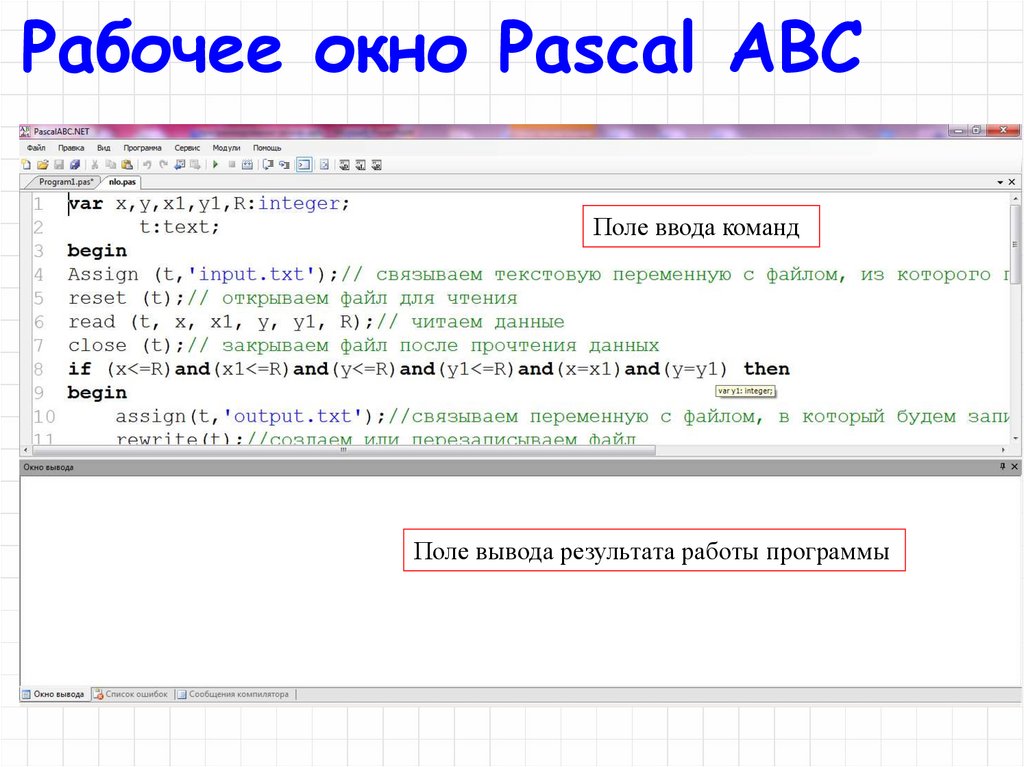Viewport: 1024px width, 767px height.
Task: Switch to the Сообщения компилятора tab
Action: pos(233,694)
